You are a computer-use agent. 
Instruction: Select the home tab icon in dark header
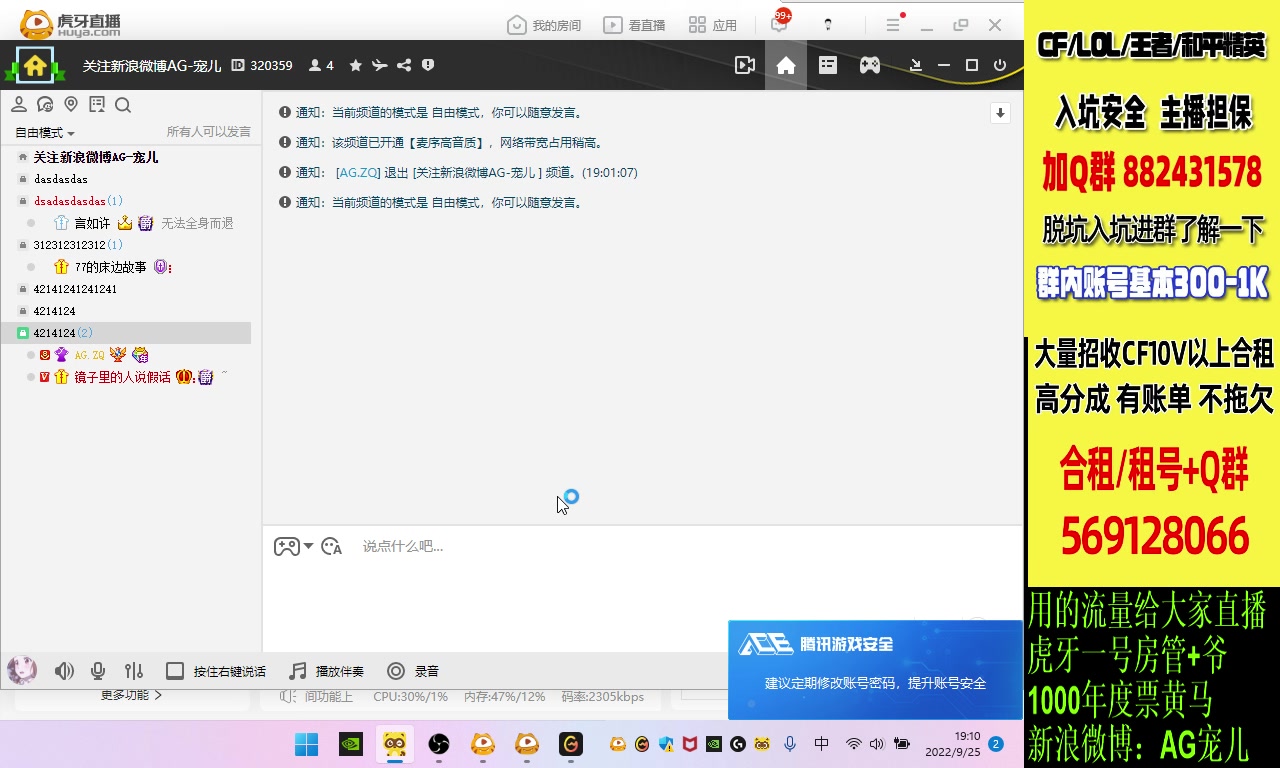(786, 65)
